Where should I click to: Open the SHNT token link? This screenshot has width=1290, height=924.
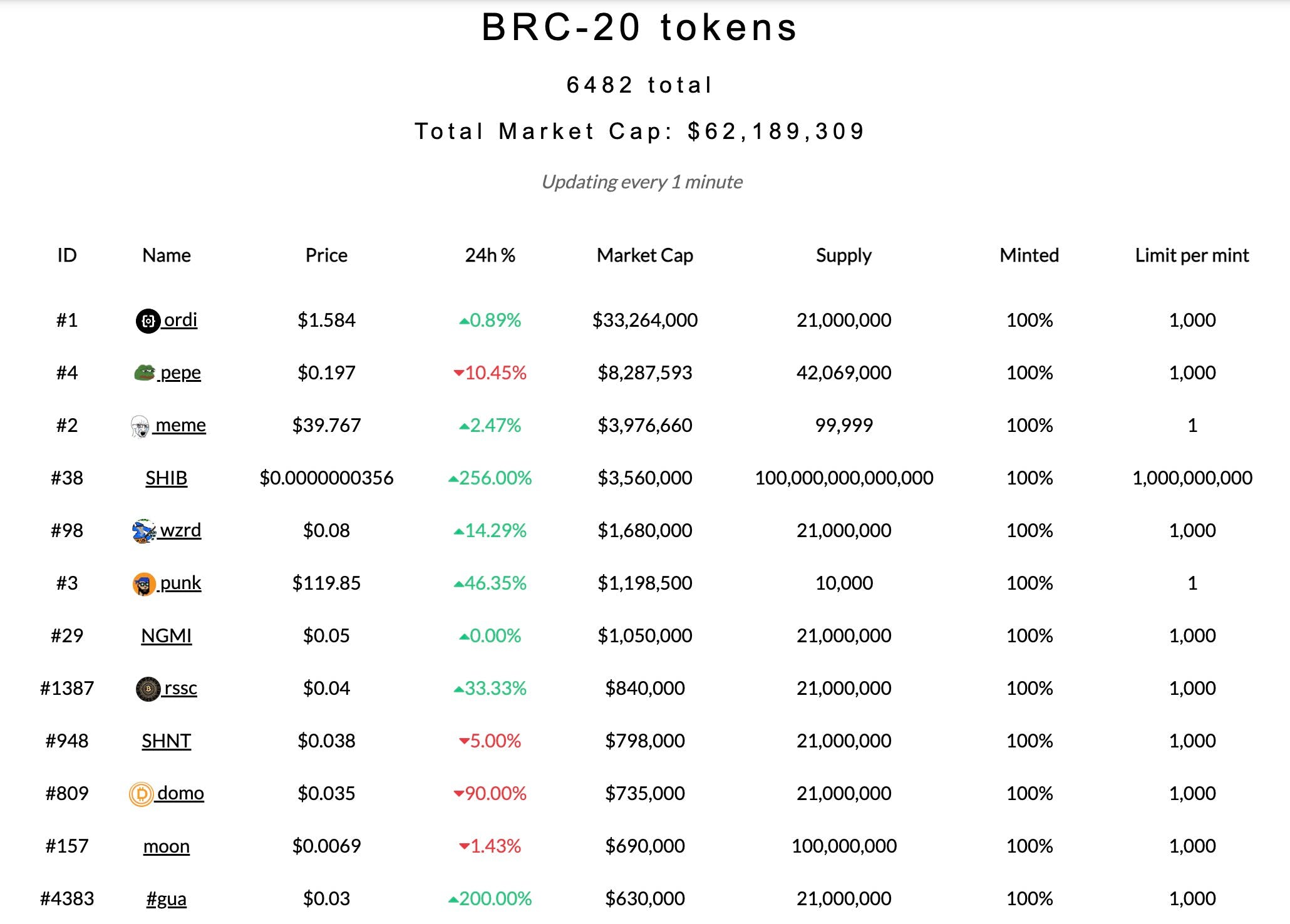166,741
